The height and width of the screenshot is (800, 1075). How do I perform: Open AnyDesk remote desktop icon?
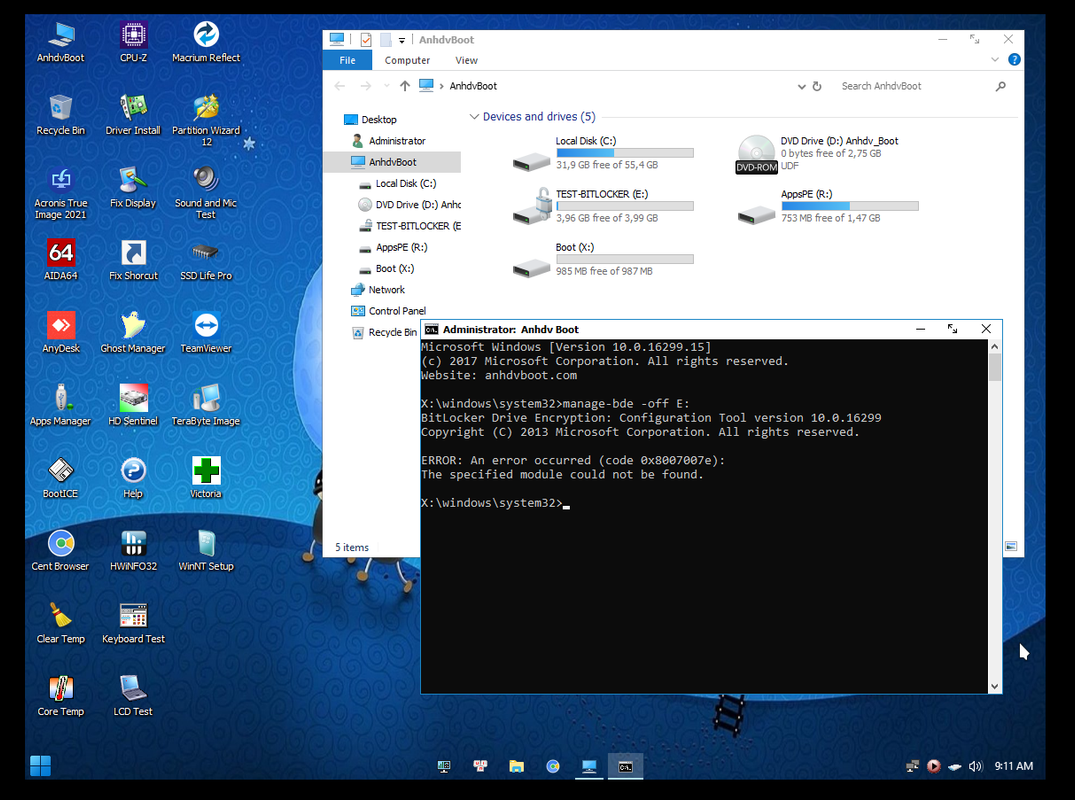(x=60, y=333)
